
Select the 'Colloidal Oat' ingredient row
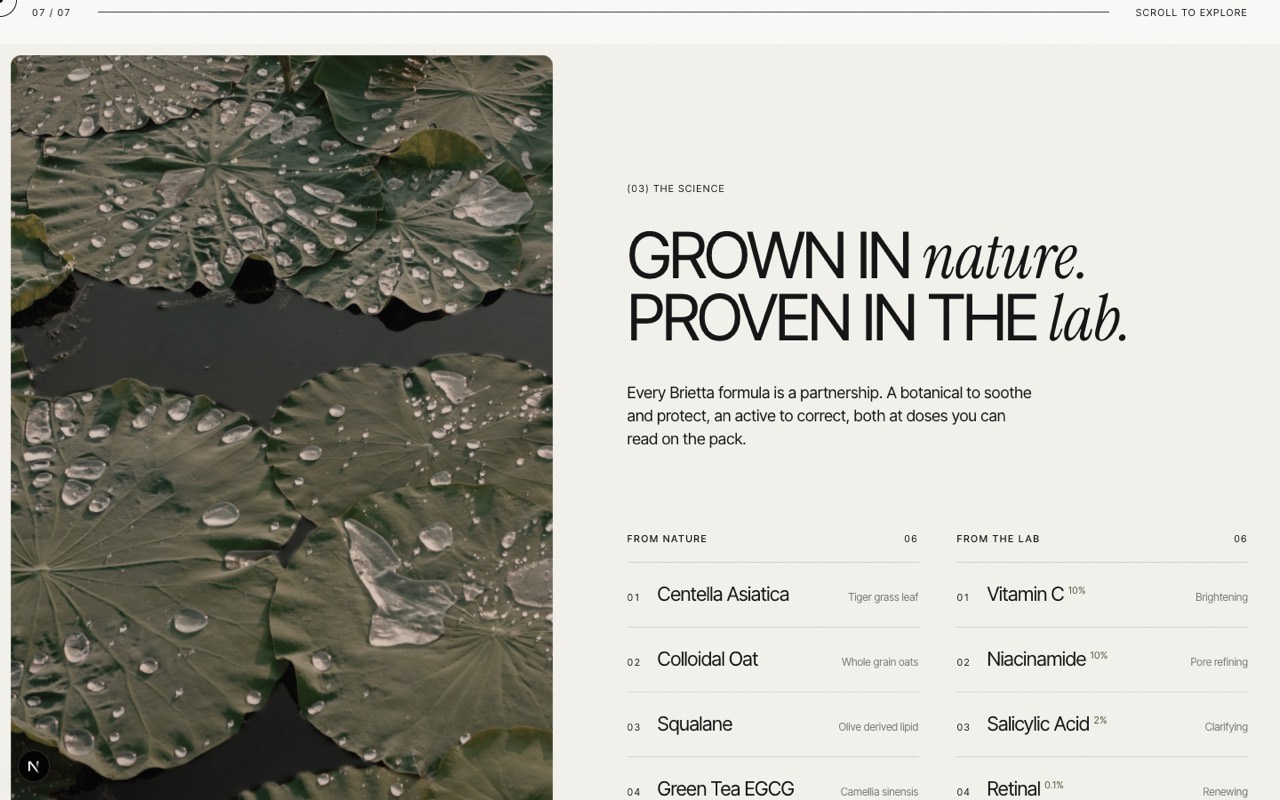click(x=773, y=660)
